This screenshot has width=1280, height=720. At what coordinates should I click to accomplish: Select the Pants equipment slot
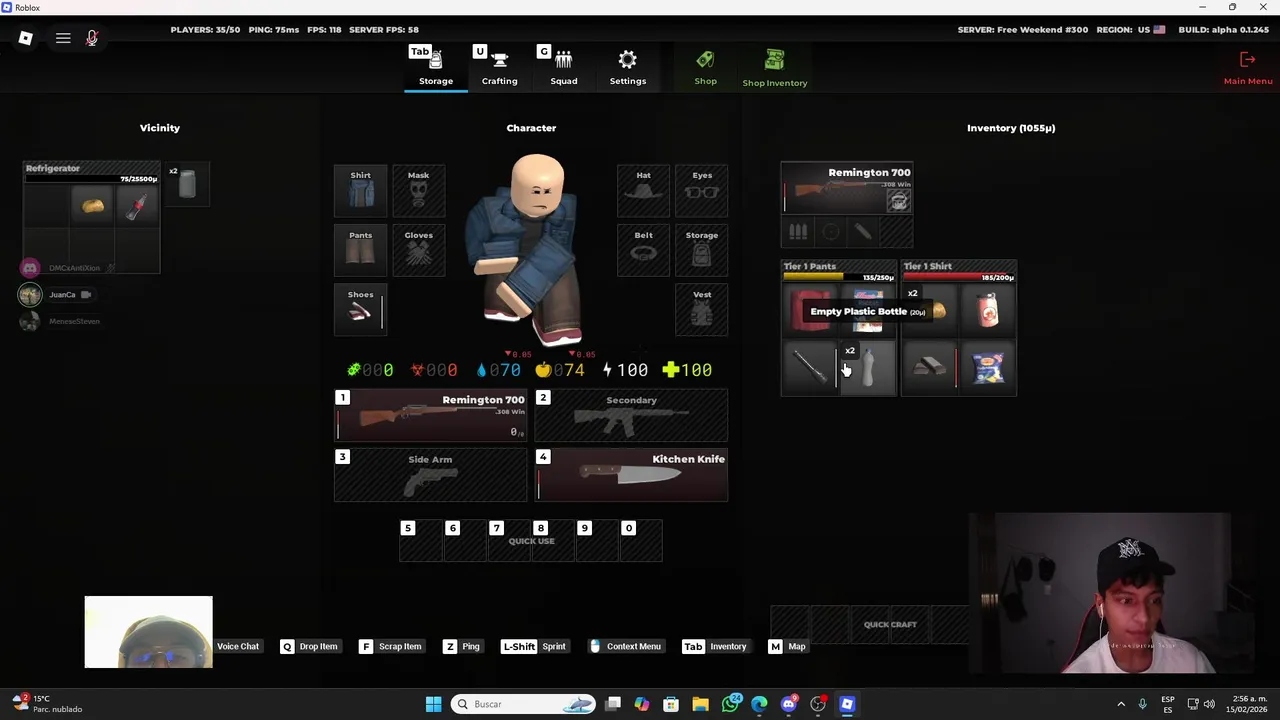(360, 250)
